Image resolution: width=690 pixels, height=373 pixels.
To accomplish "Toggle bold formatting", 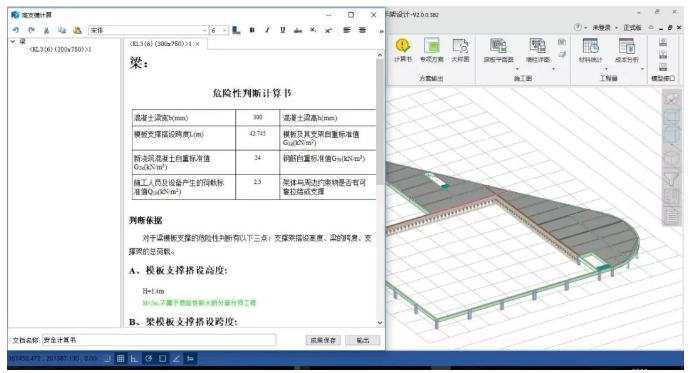I will point(252,30).
